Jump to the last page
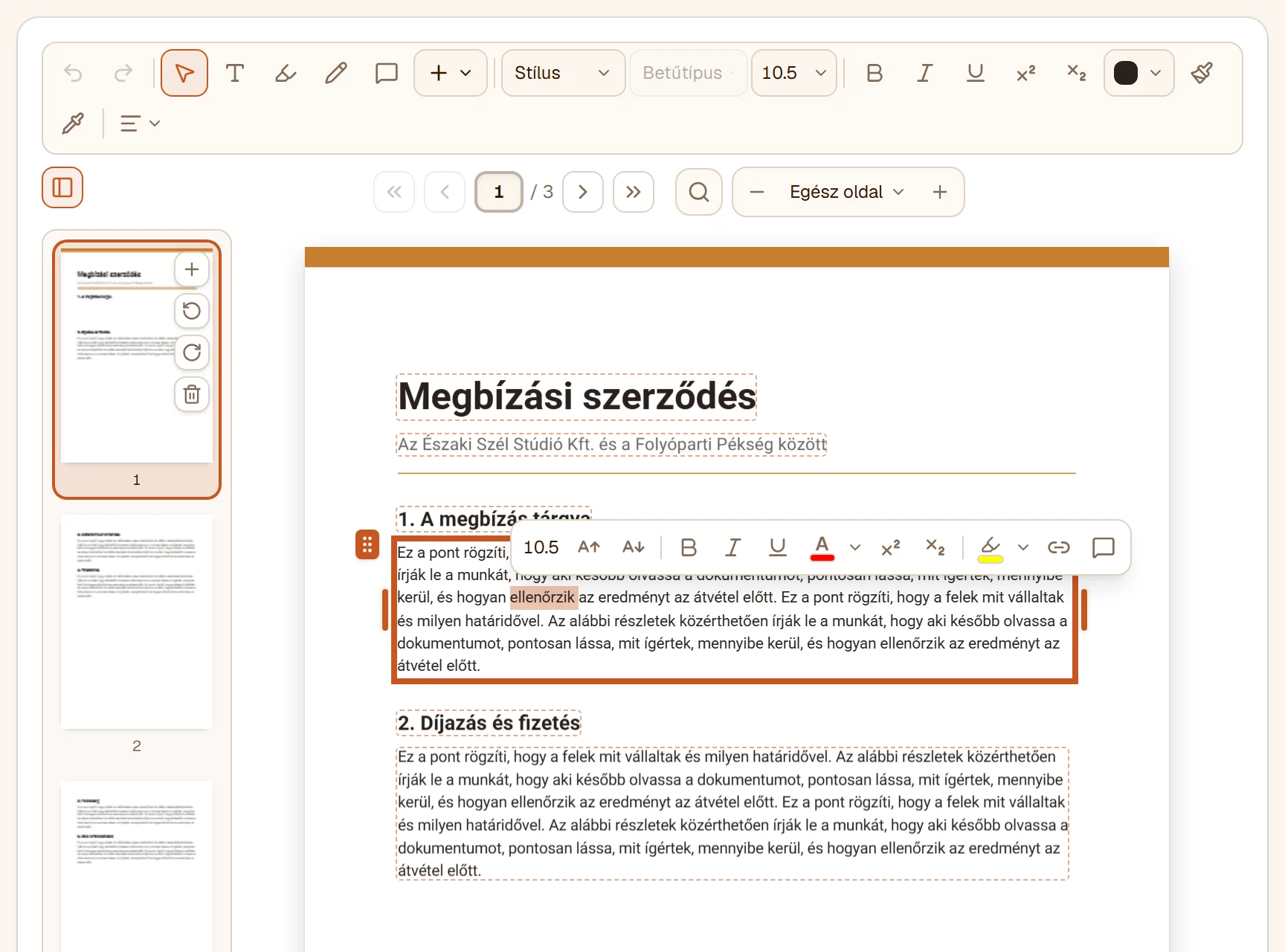Image resolution: width=1285 pixels, height=952 pixels. (634, 192)
